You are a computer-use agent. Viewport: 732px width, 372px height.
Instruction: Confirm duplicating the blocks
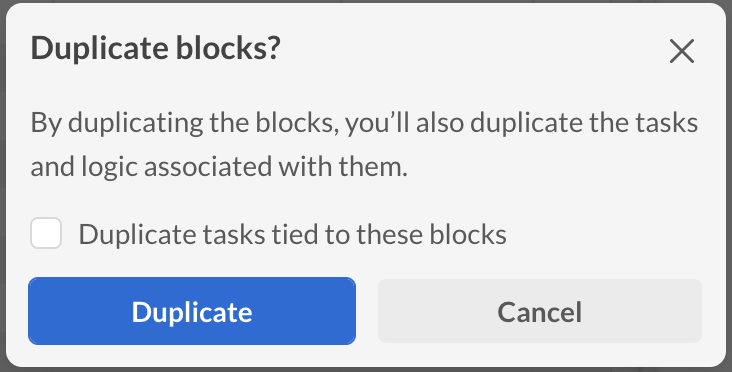pos(192,311)
